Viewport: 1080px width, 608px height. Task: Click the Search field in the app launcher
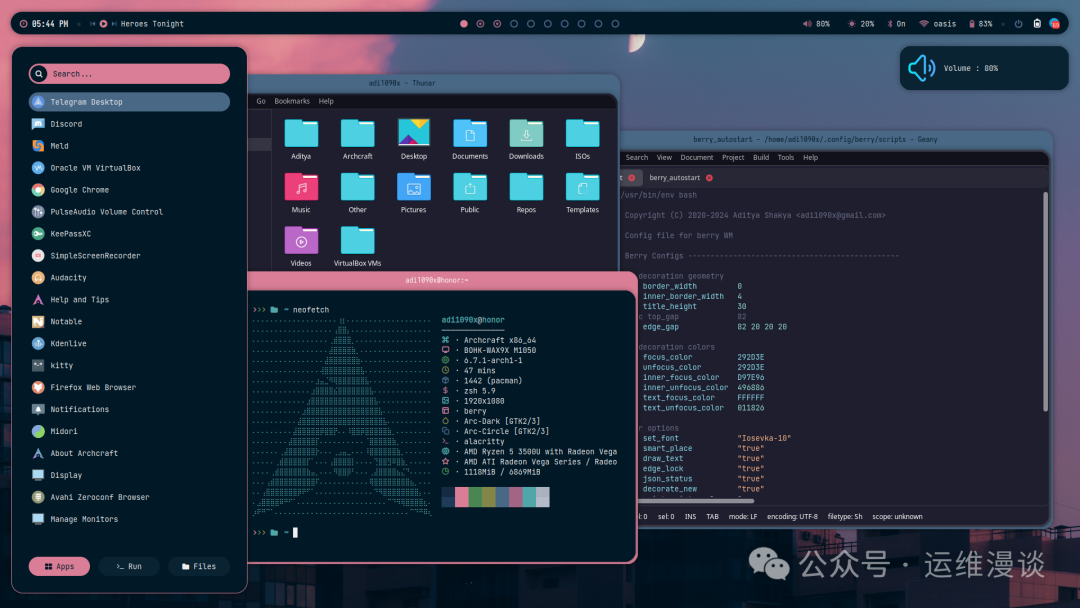128,73
